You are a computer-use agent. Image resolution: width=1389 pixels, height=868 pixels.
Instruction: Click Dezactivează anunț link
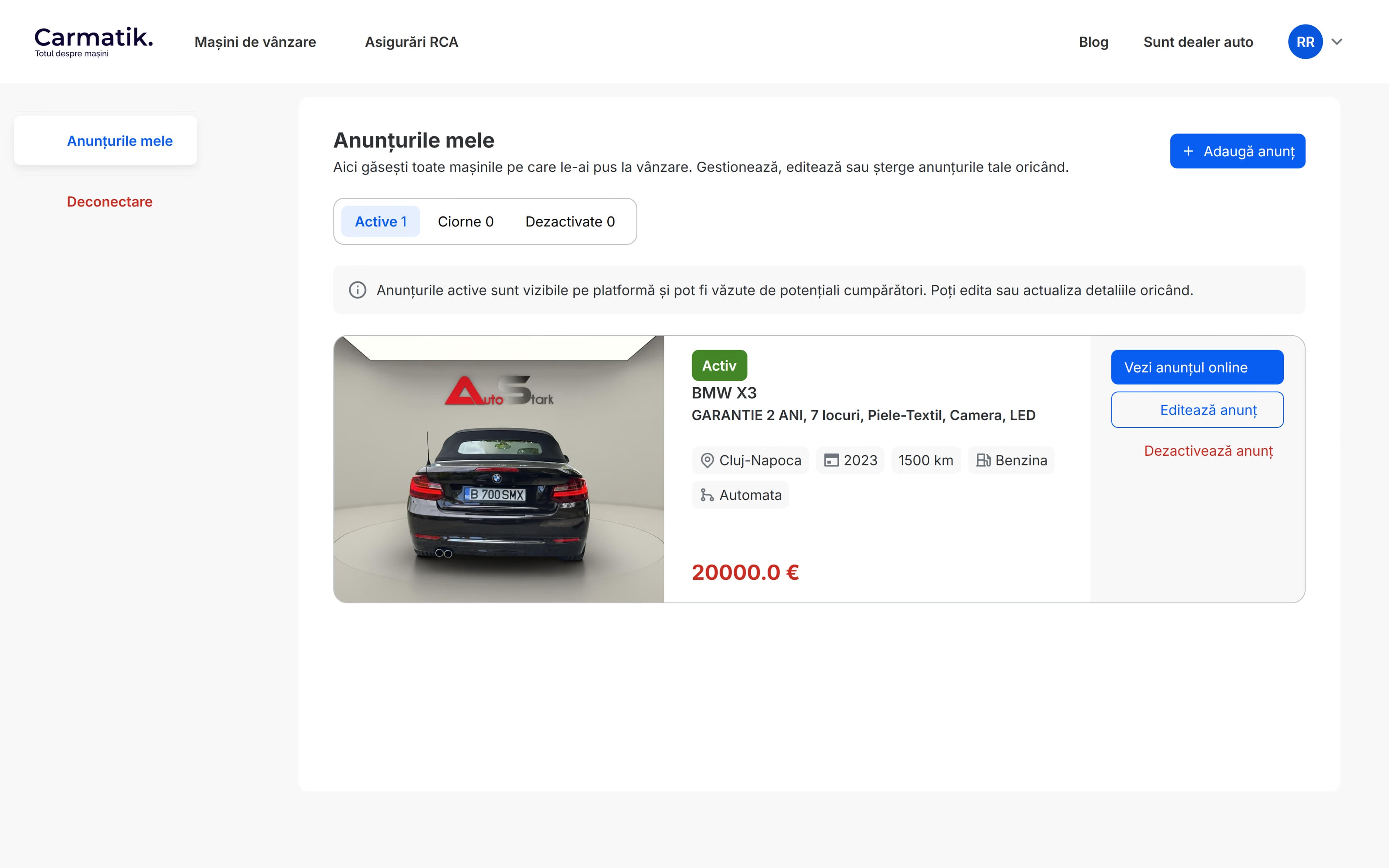click(1208, 451)
